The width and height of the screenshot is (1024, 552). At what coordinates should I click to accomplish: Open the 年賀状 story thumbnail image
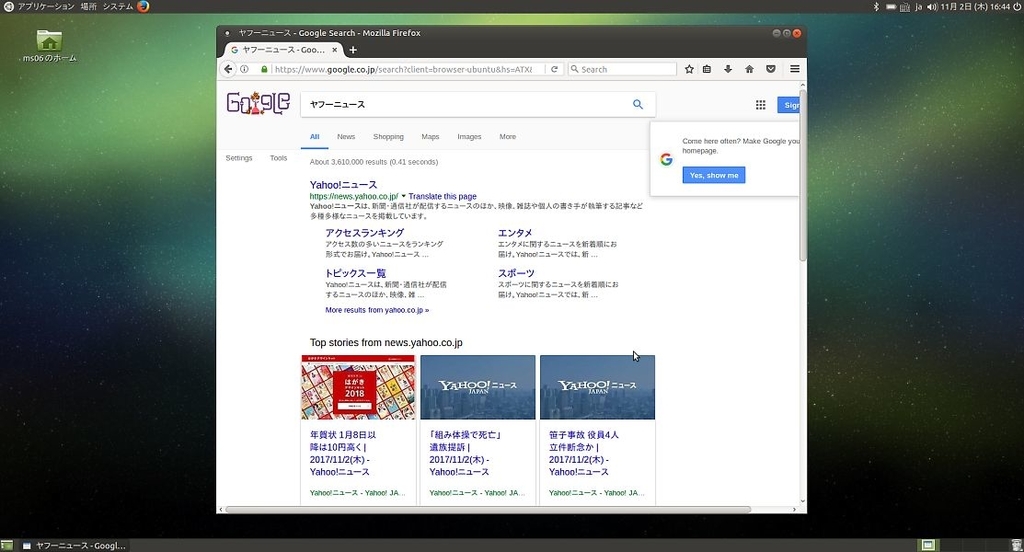(x=358, y=387)
